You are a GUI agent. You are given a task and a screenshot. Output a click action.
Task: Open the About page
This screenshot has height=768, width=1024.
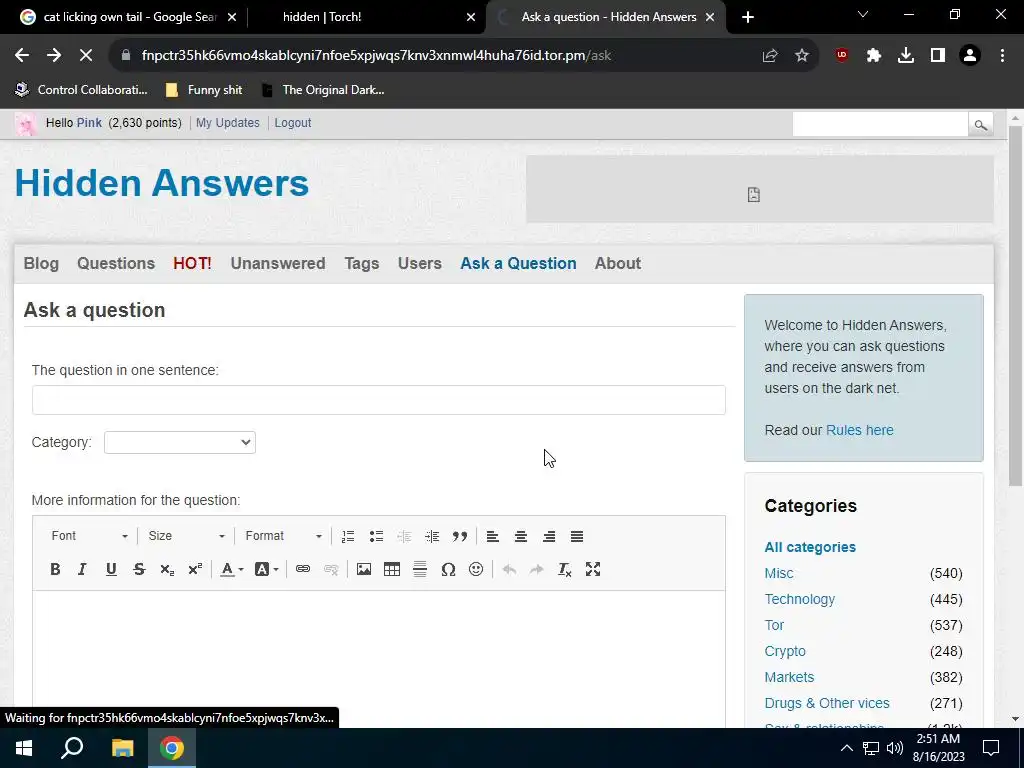click(618, 263)
